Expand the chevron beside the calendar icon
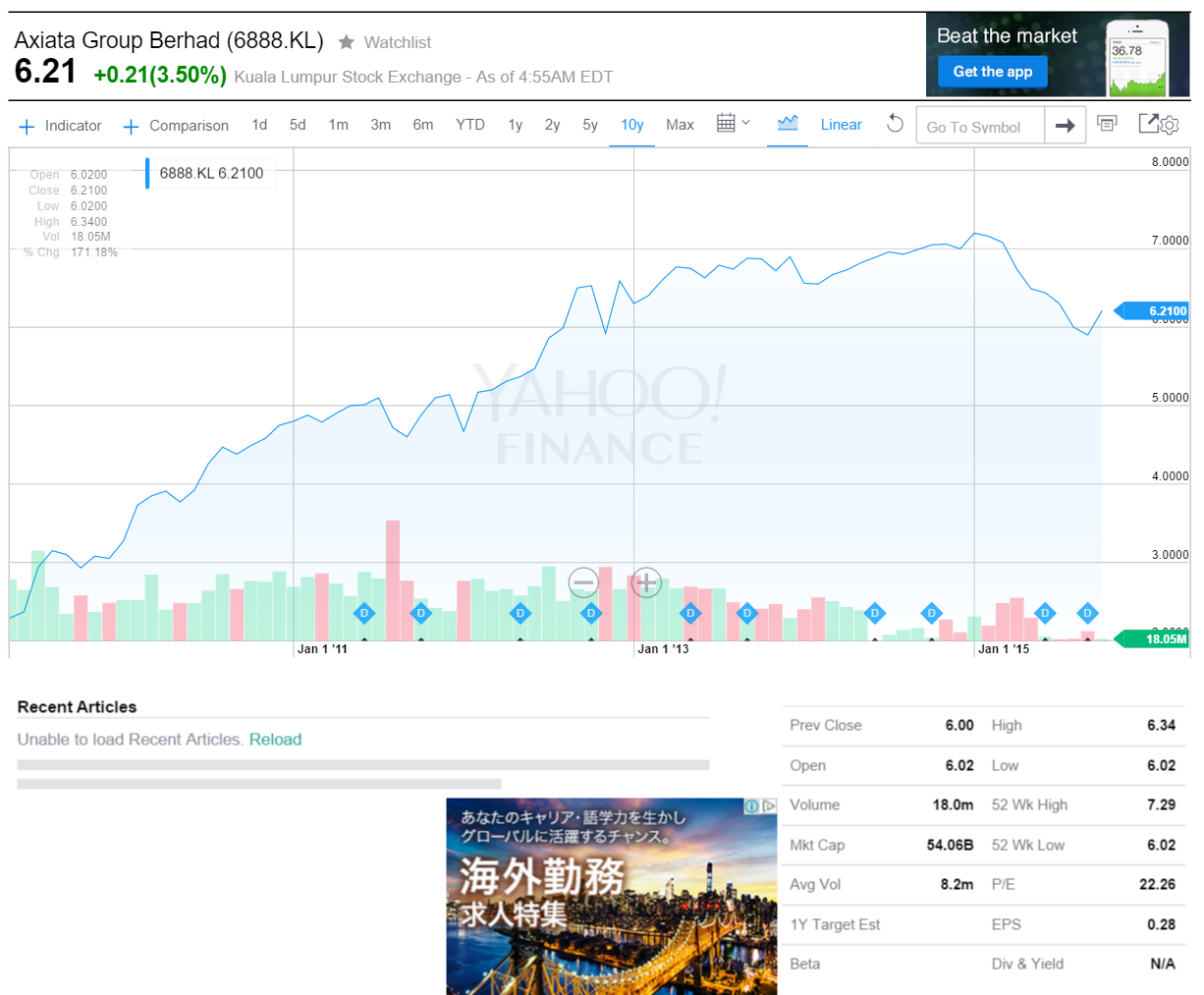The width and height of the screenshot is (1204, 995). click(x=745, y=123)
